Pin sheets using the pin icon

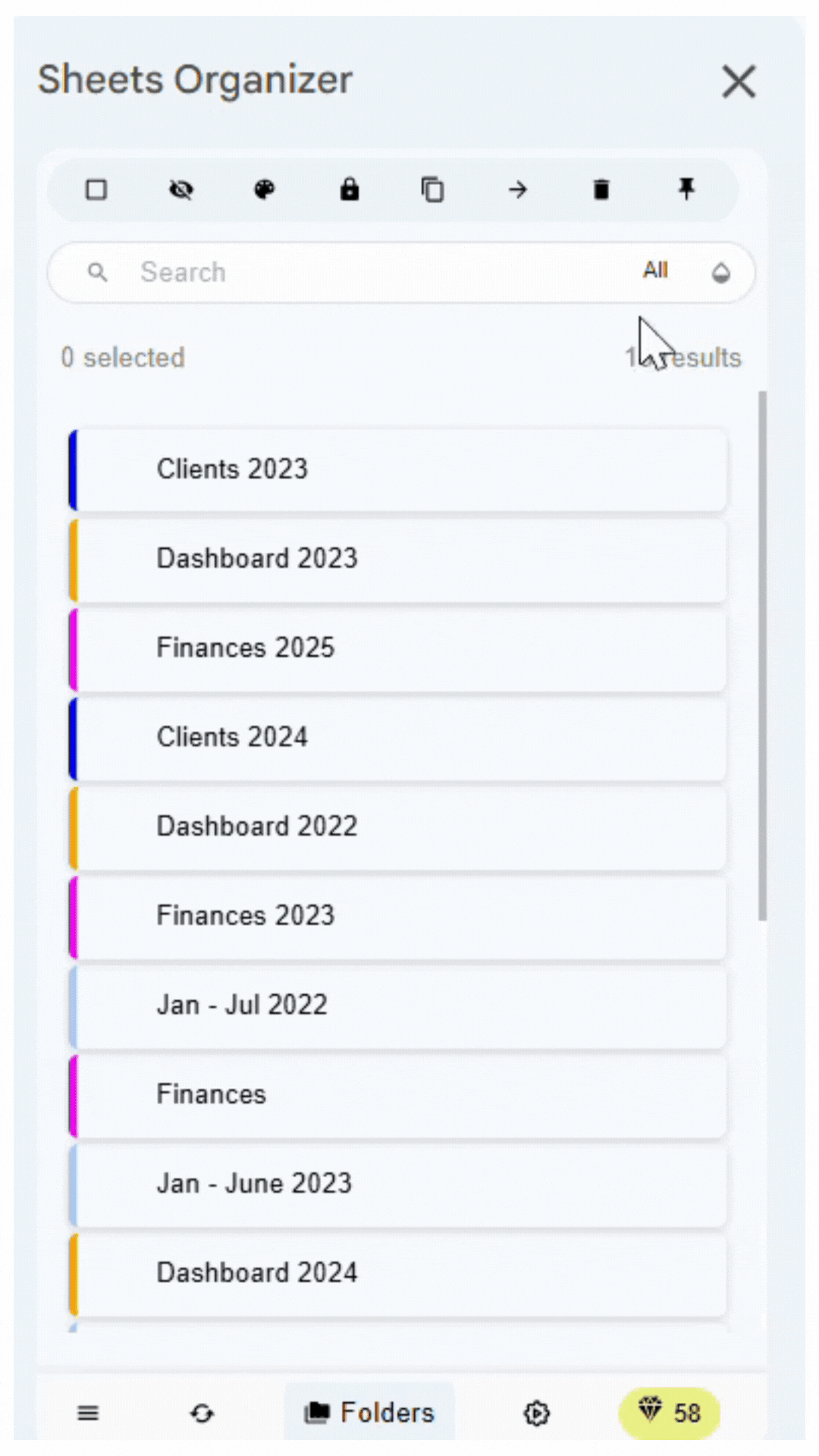tap(686, 190)
